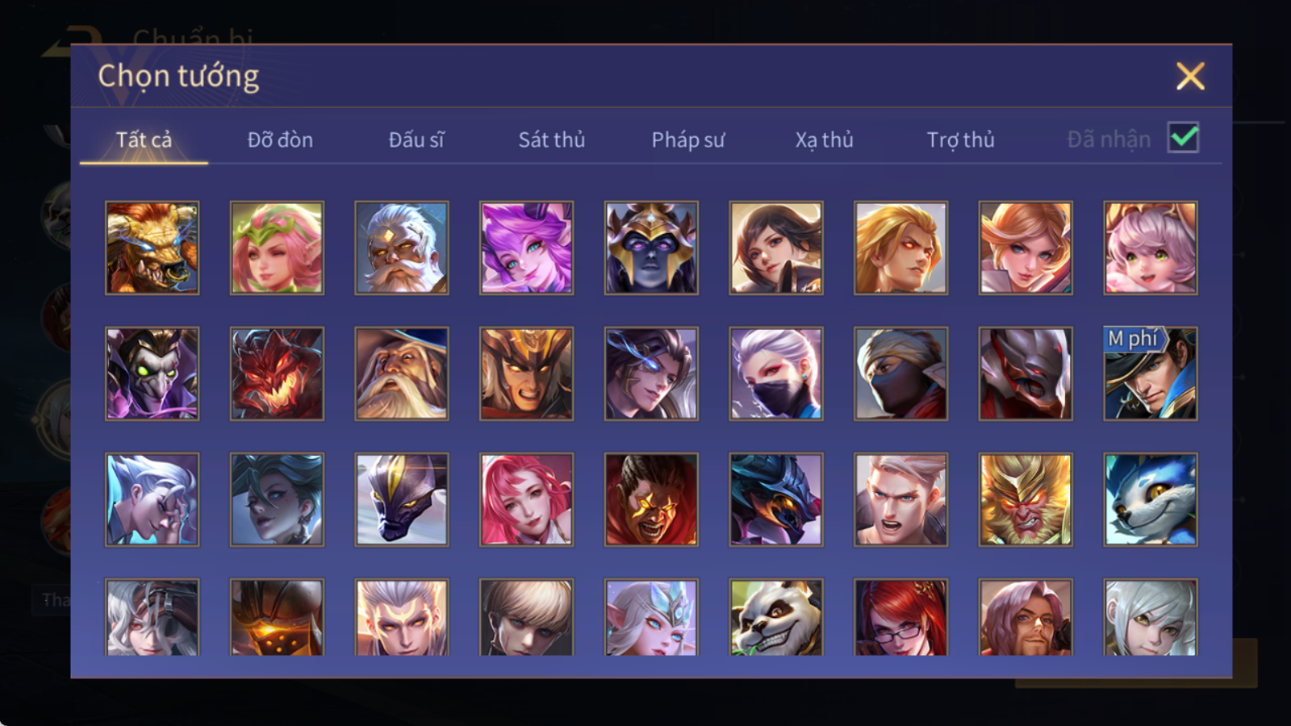Pick the blue fox hero portrait
Viewport: 1291px width, 726px height.
[1150, 500]
